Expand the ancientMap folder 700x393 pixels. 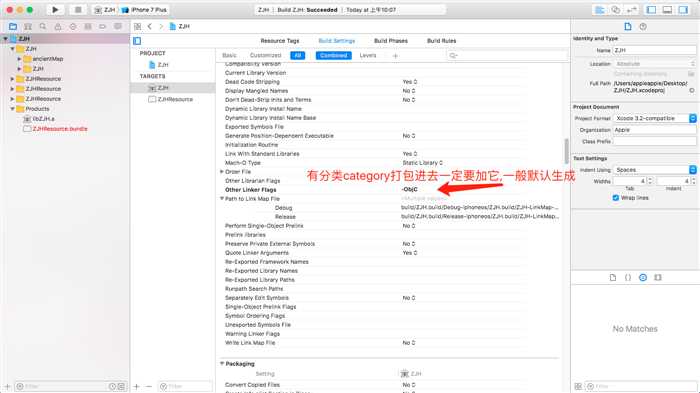click(x=19, y=59)
